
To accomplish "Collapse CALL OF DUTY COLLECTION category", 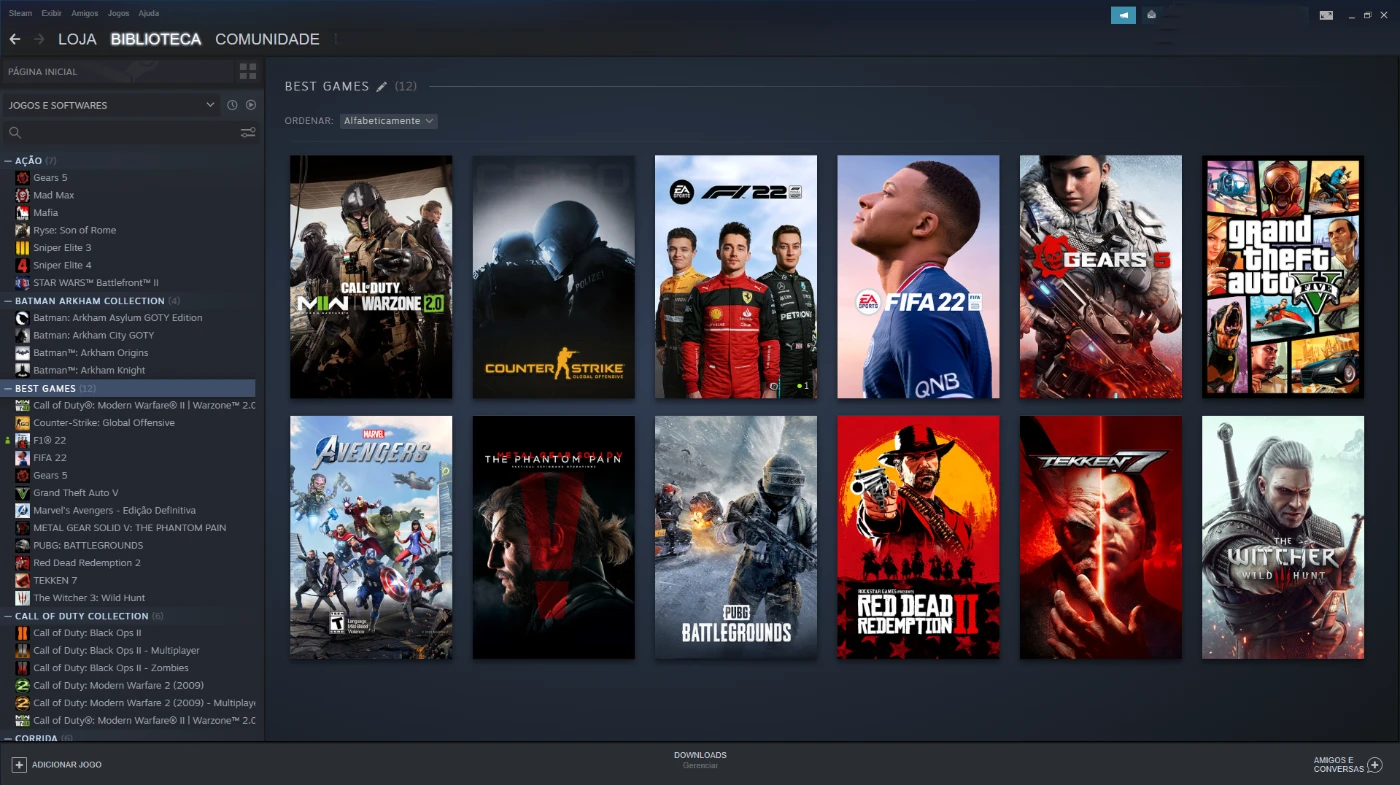I will (8, 616).
